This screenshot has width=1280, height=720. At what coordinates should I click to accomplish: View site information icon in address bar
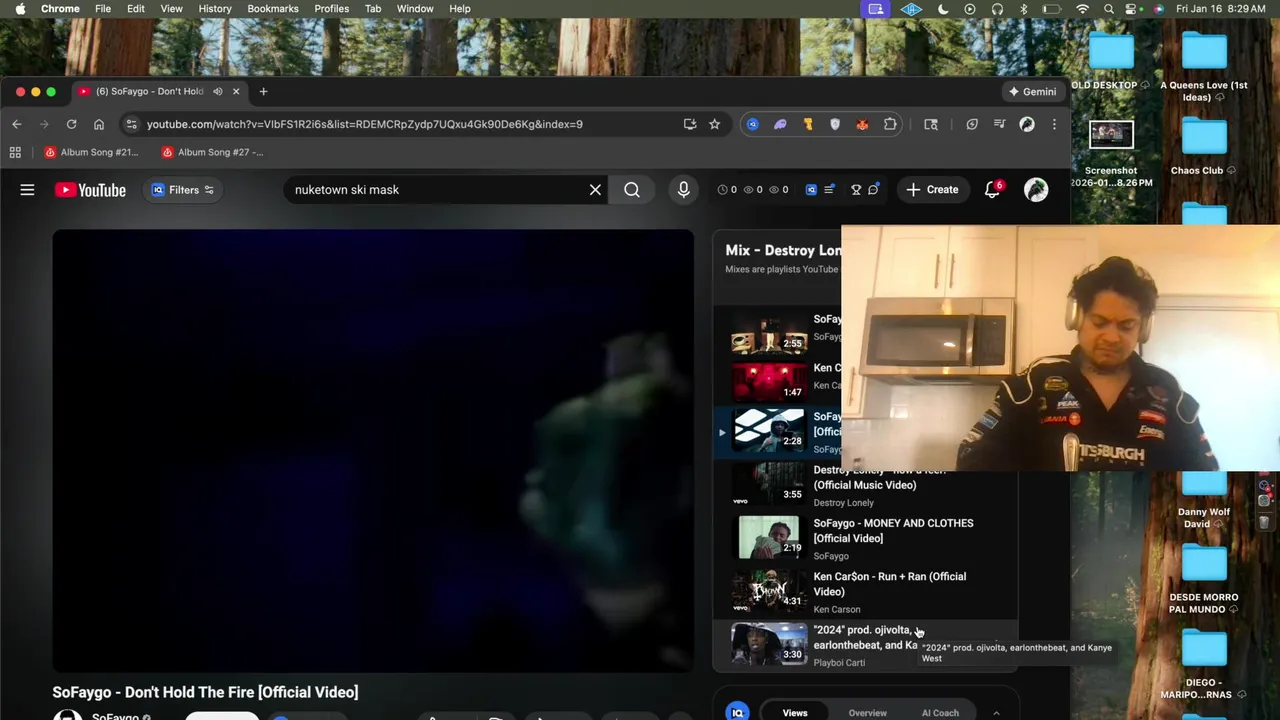pos(131,124)
